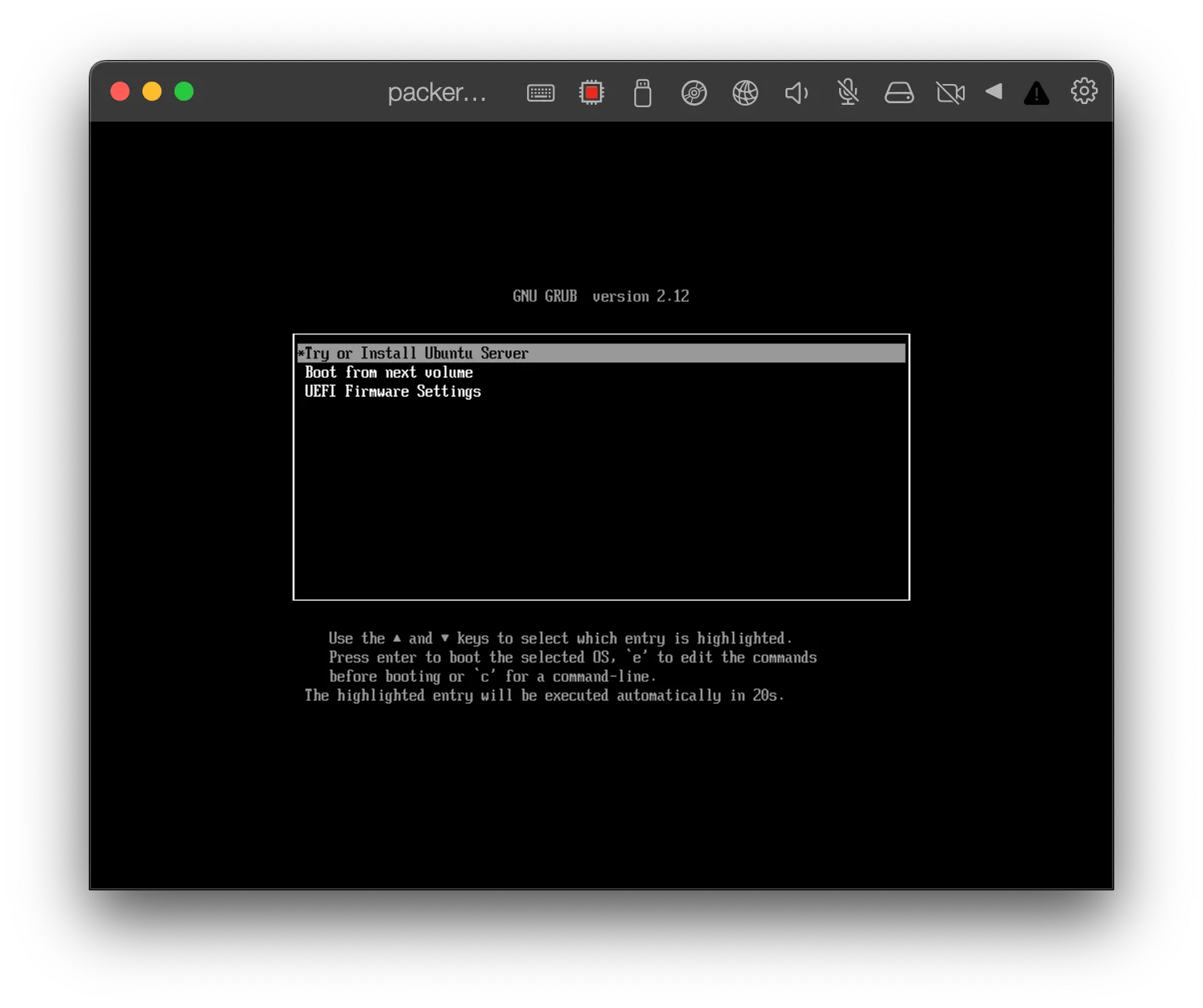This screenshot has height=1008, width=1203.
Task: Click the red CPU icon to stop the VM
Action: [x=591, y=92]
